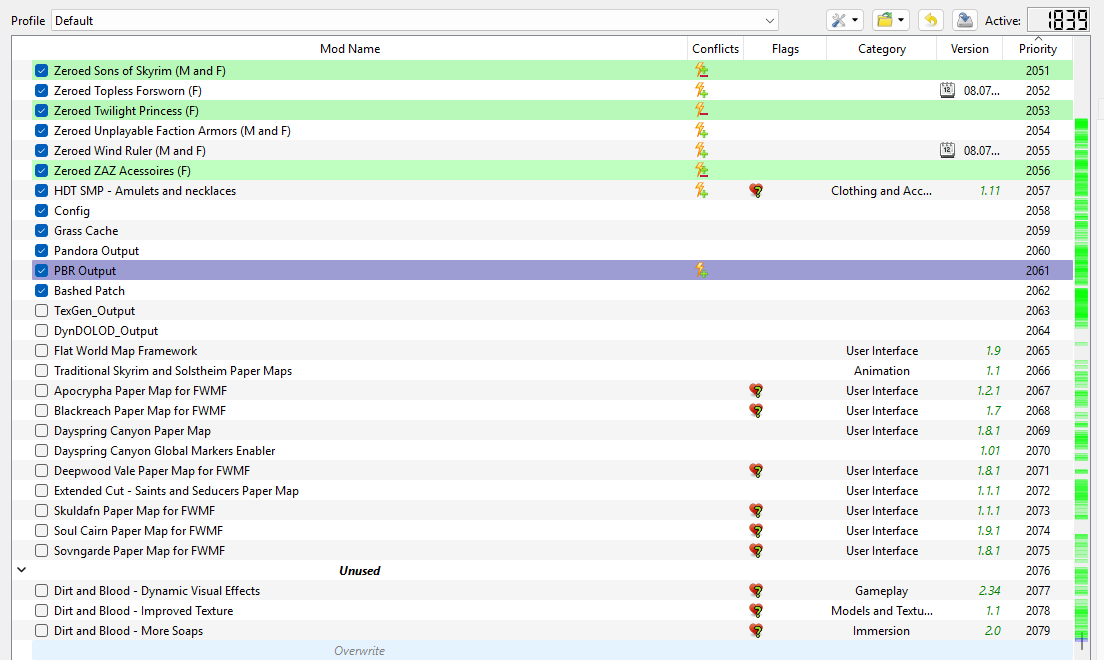Click conflict icon for Zeroed Sons of Skyrim
Image resolution: width=1104 pixels, height=660 pixels.
tap(701, 70)
